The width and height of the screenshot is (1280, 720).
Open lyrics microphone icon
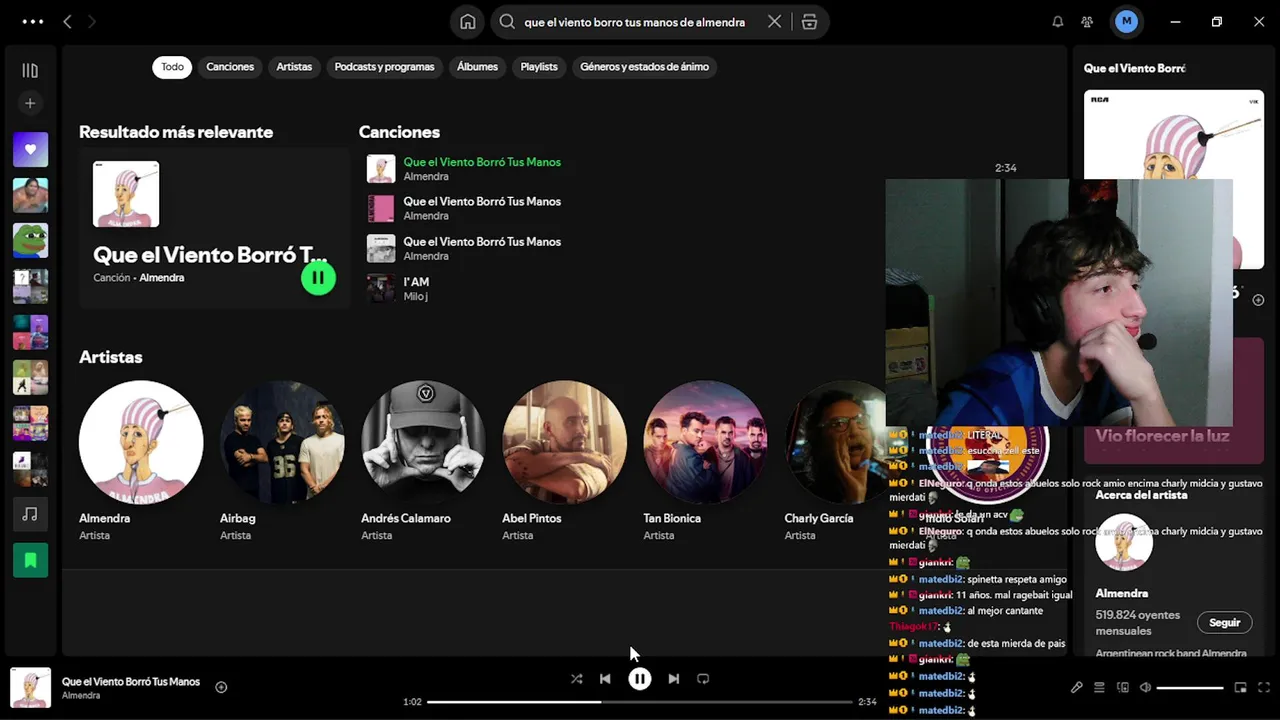point(1076,688)
